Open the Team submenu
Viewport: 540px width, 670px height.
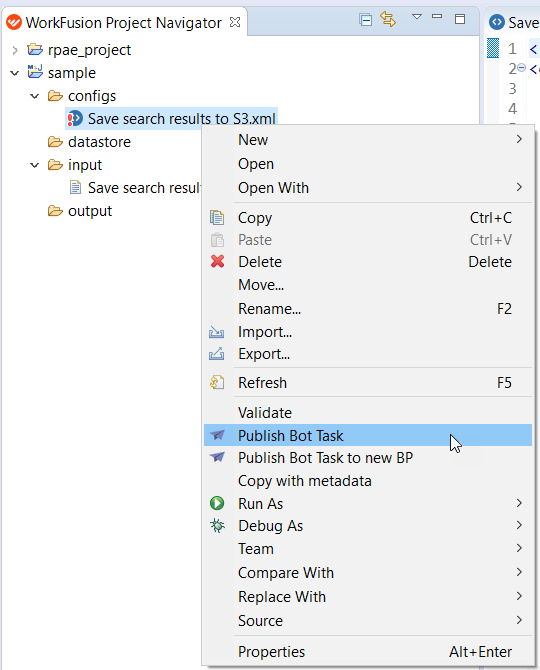point(368,549)
